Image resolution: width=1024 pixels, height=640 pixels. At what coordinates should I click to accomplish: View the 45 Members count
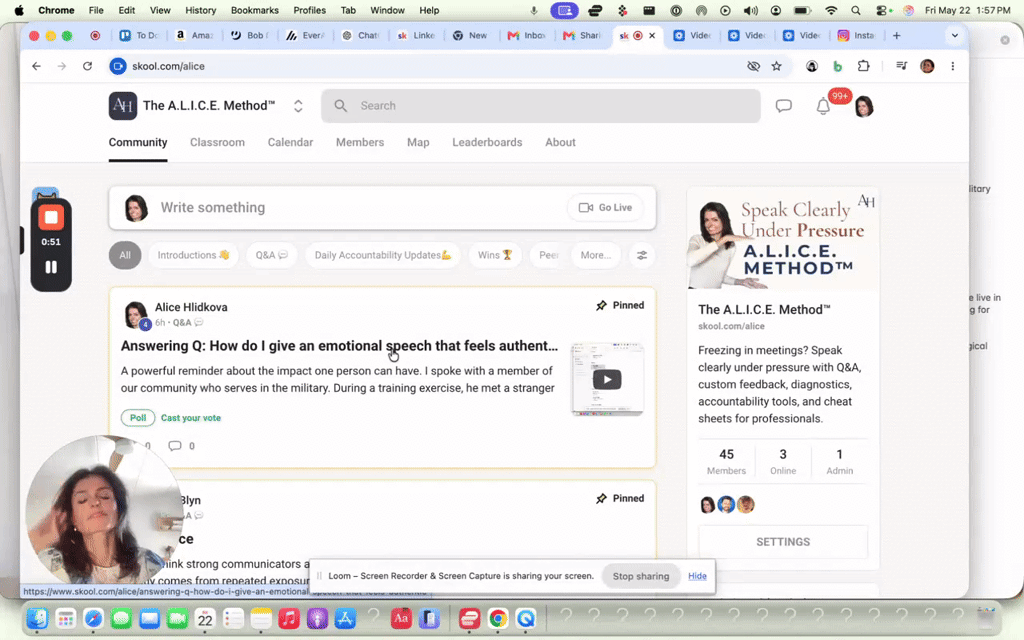tap(726, 461)
